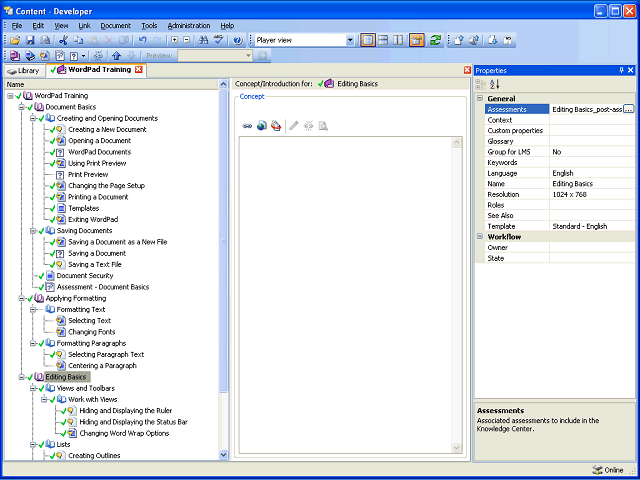Image resolution: width=640 pixels, height=480 pixels.
Task: Click the Link new topic toolbar icon
Action: (x=44, y=56)
